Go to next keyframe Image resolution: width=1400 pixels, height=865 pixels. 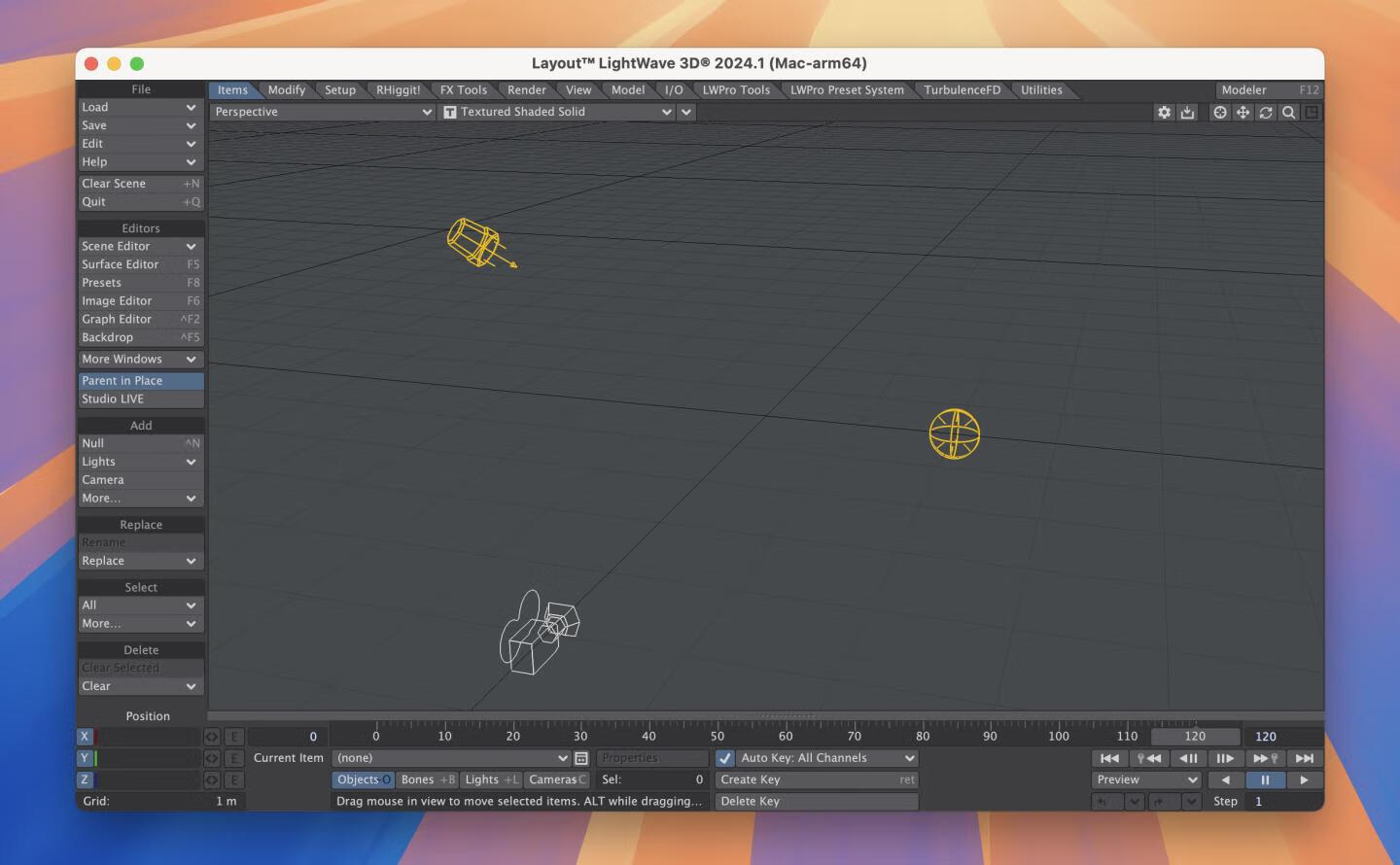tap(1265, 758)
